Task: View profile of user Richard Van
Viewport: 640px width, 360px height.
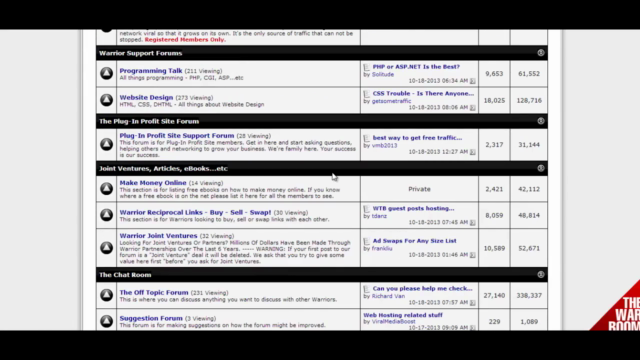Action: pos(388,296)
